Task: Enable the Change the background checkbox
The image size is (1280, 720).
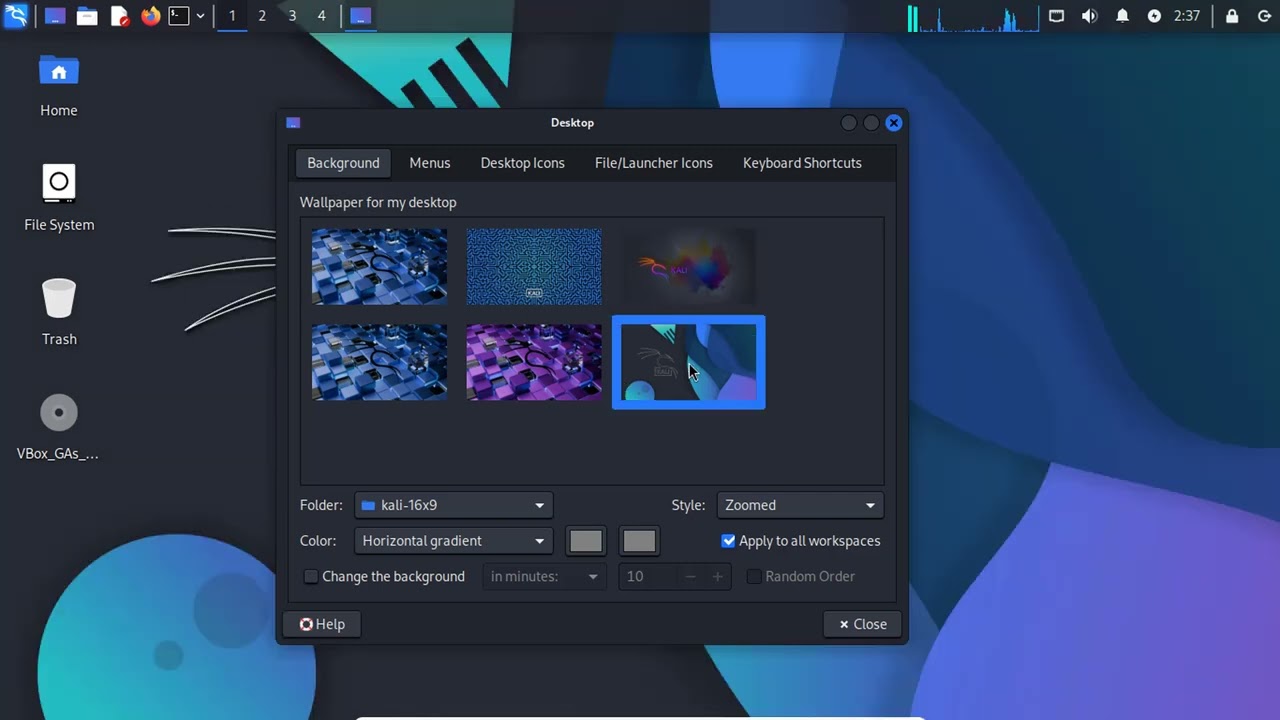Action: tap(311, 577)
